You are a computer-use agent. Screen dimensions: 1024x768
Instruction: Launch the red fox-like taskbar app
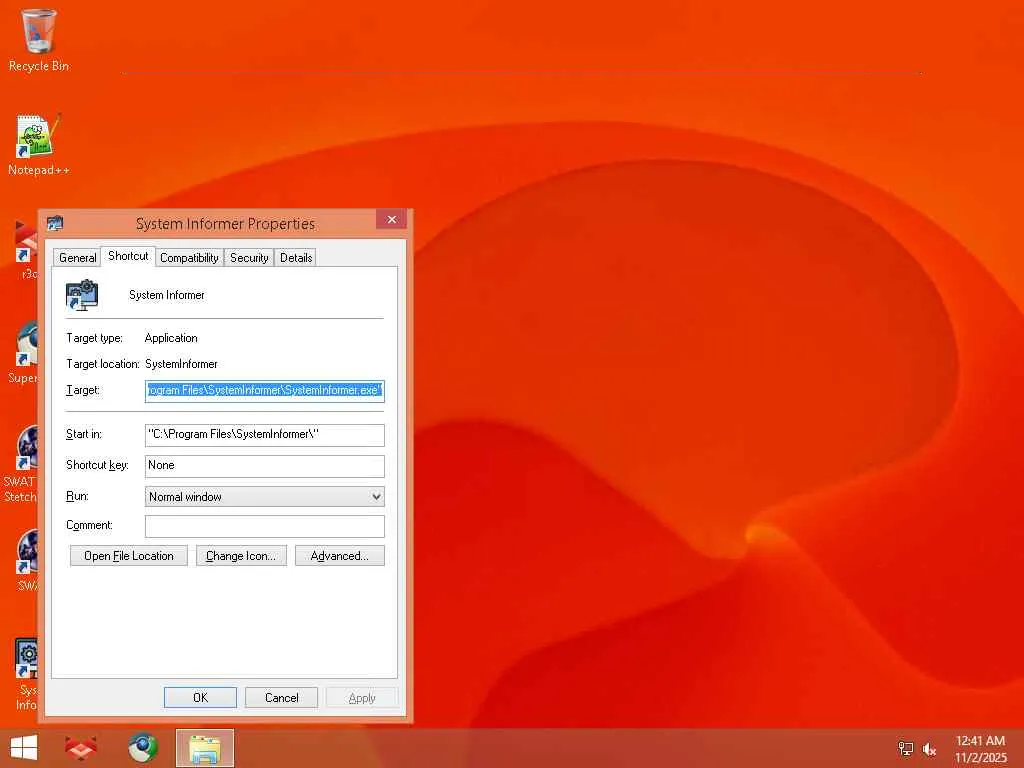(81, 748)
